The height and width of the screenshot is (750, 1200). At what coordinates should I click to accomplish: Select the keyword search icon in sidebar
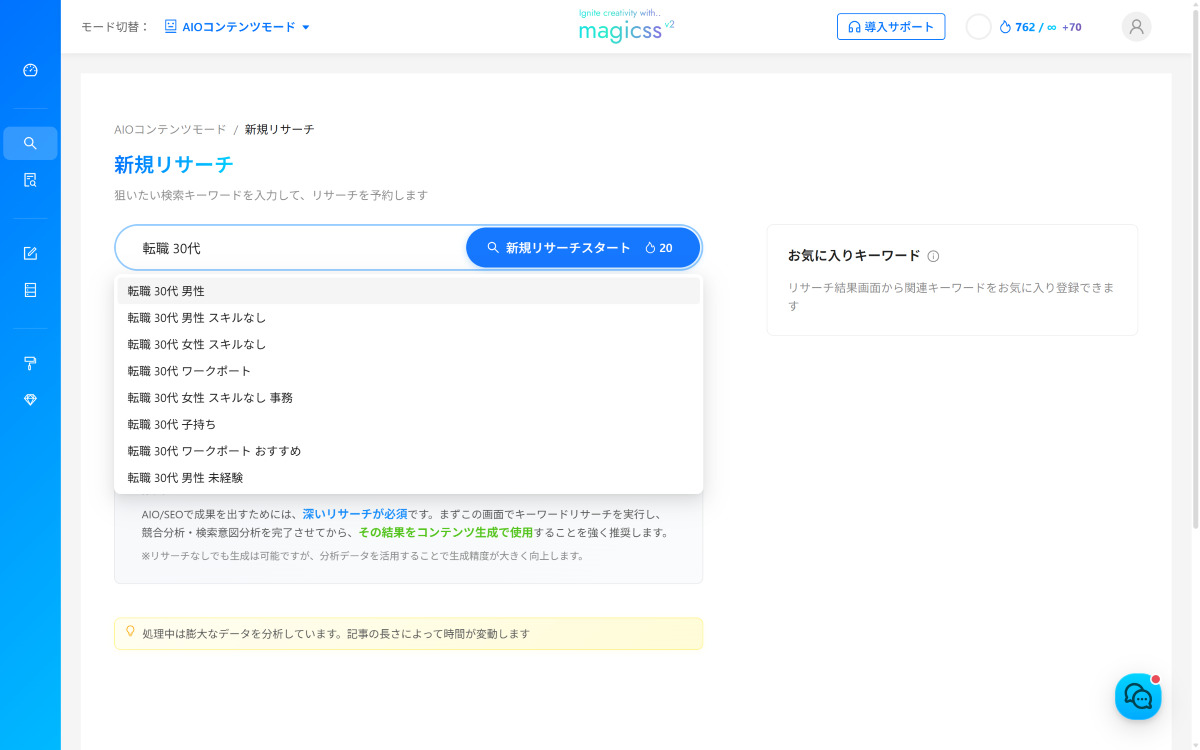[30, 143]
